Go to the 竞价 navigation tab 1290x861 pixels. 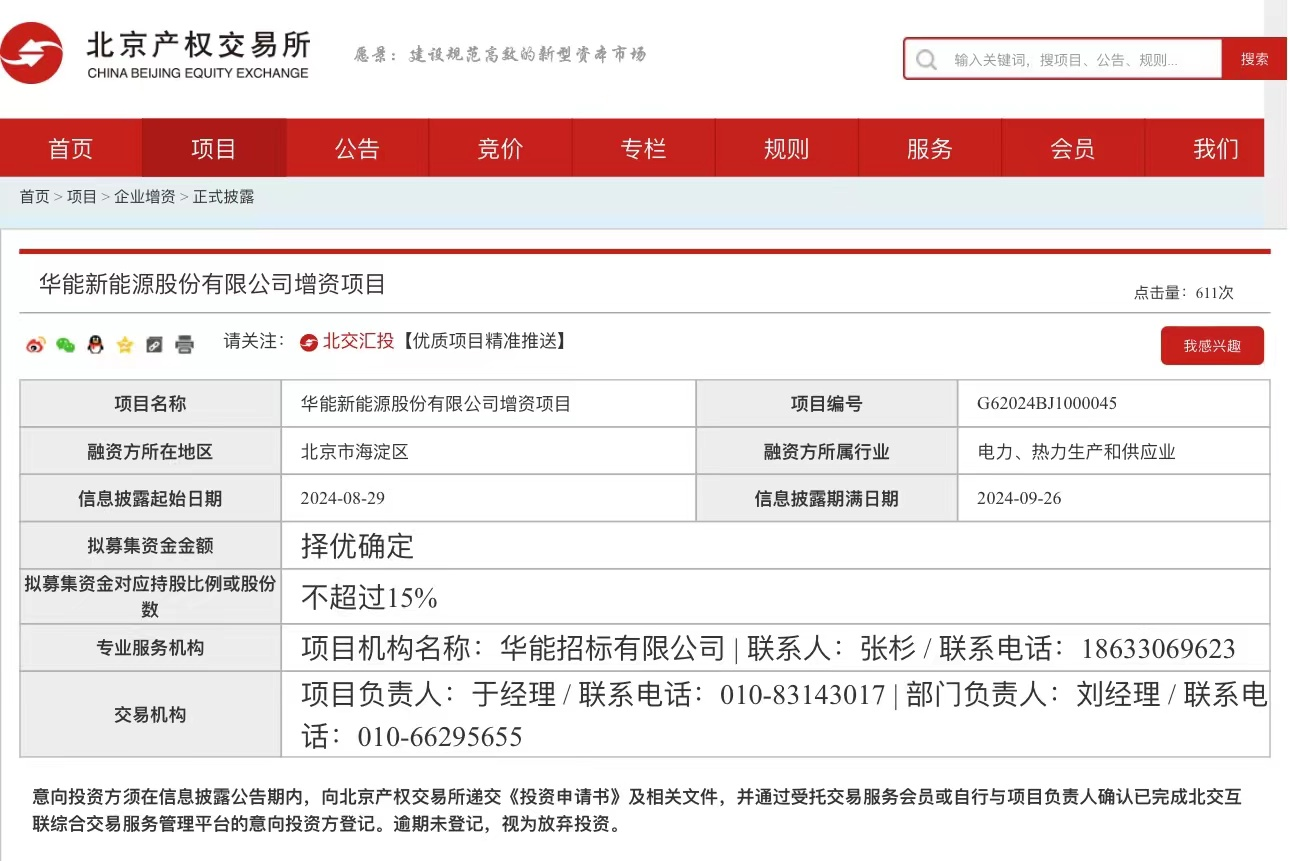pos(500,149)
